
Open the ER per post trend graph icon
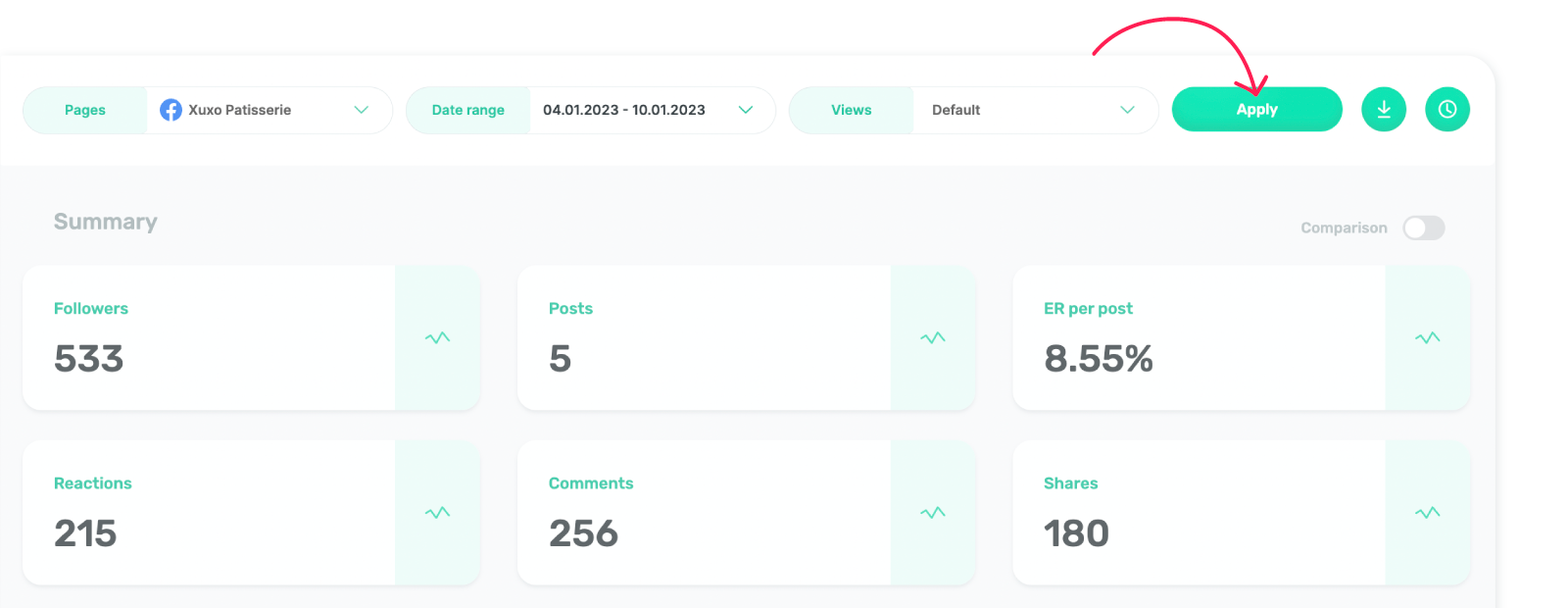click(x=1428, y=337)
